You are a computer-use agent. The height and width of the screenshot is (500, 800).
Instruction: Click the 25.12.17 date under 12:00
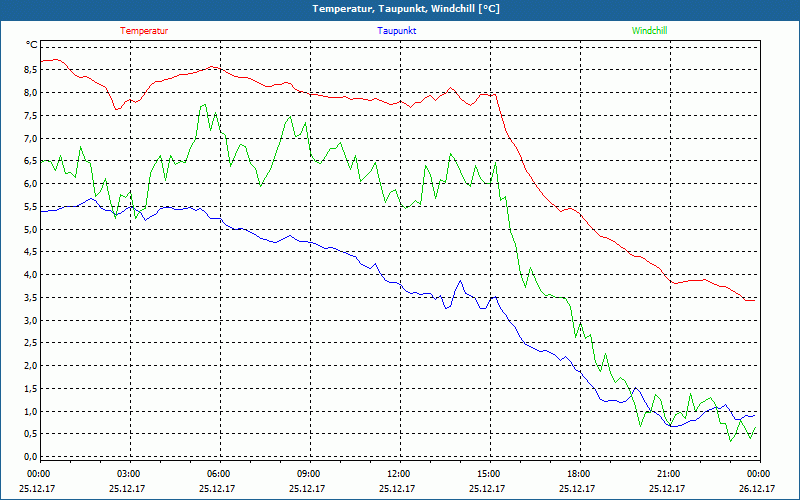[397, 488]
